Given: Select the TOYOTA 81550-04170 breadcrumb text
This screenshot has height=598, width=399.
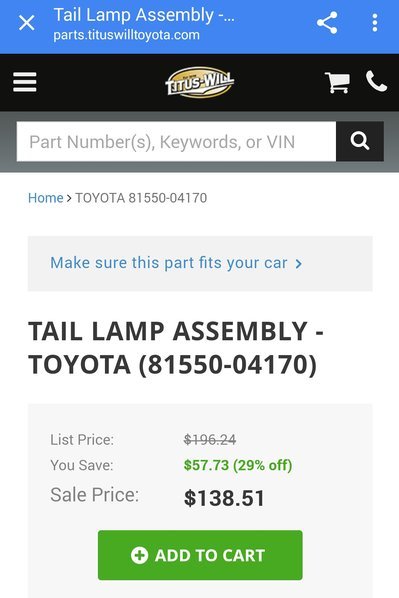Looking at the screenshot, I should [141, 198].
